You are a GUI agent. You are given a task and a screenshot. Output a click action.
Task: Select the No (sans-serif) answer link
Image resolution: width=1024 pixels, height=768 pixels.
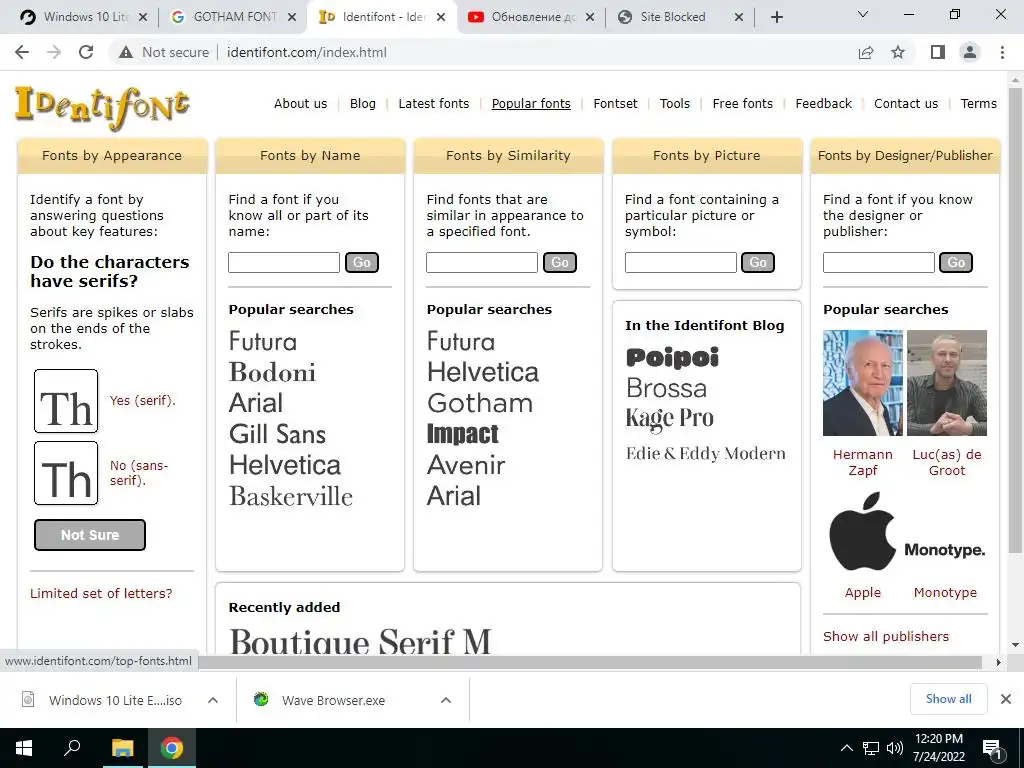tap(138, 473)
